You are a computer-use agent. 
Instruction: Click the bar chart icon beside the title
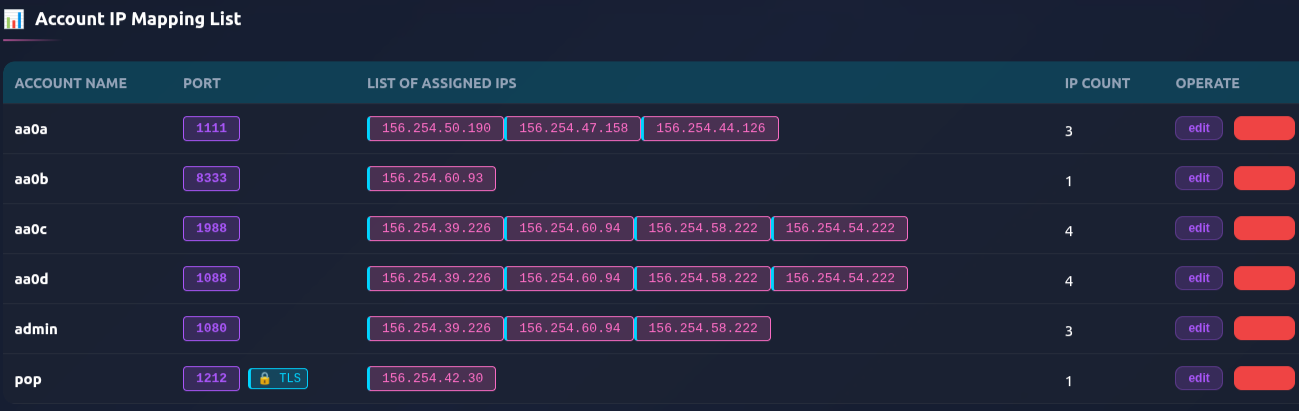coord(14,19)
